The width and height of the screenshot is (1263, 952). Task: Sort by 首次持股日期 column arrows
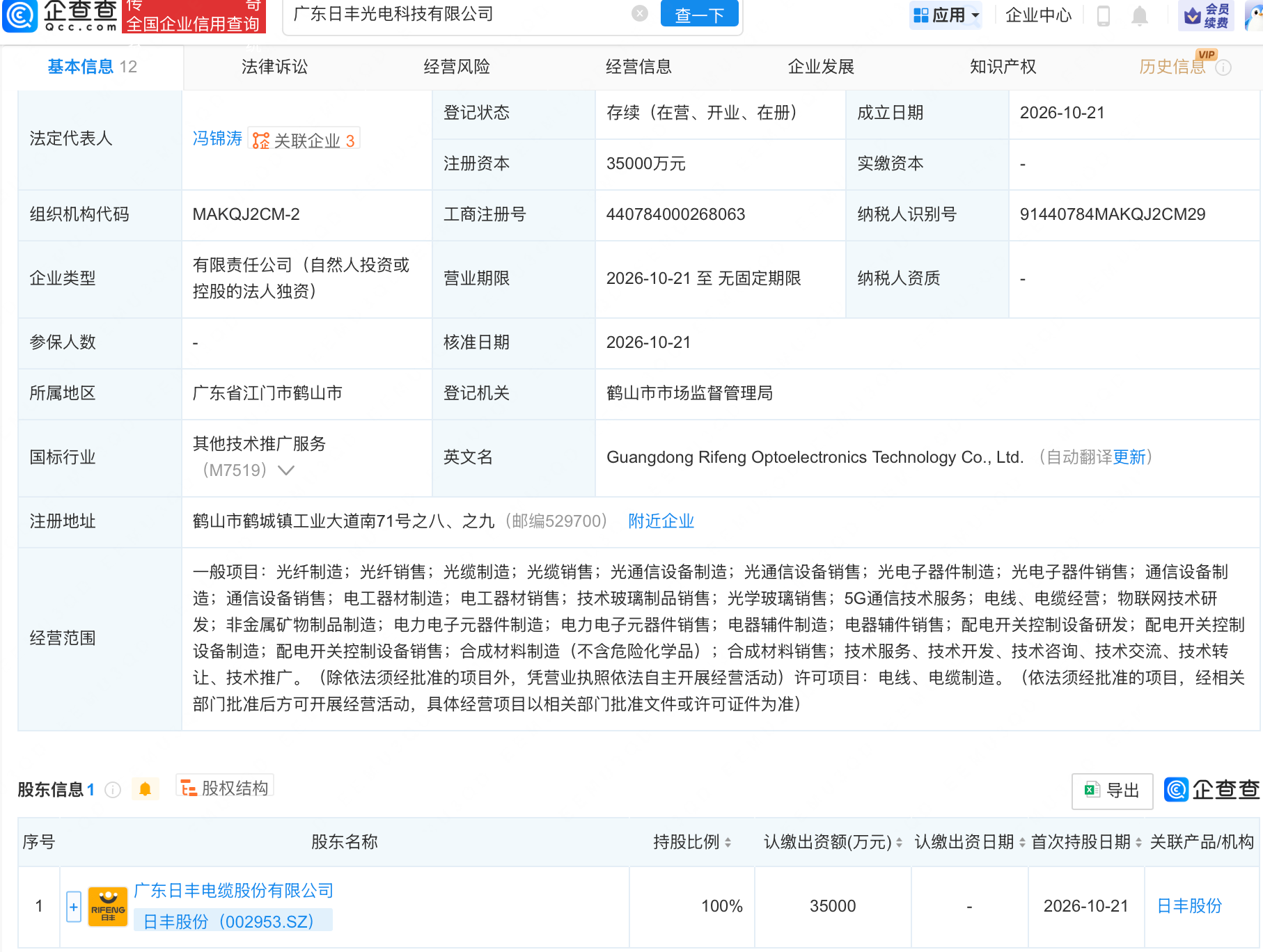point(1138,843)
